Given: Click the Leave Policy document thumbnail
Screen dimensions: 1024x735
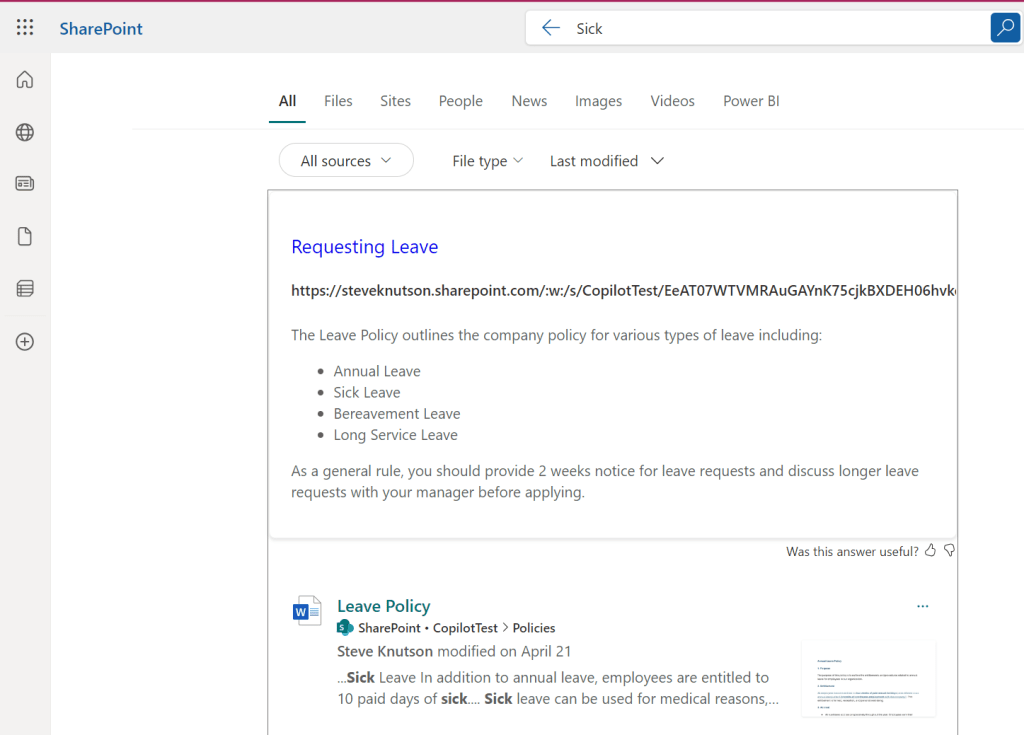Looking at the screenshot, I should [x=868, y=678].
